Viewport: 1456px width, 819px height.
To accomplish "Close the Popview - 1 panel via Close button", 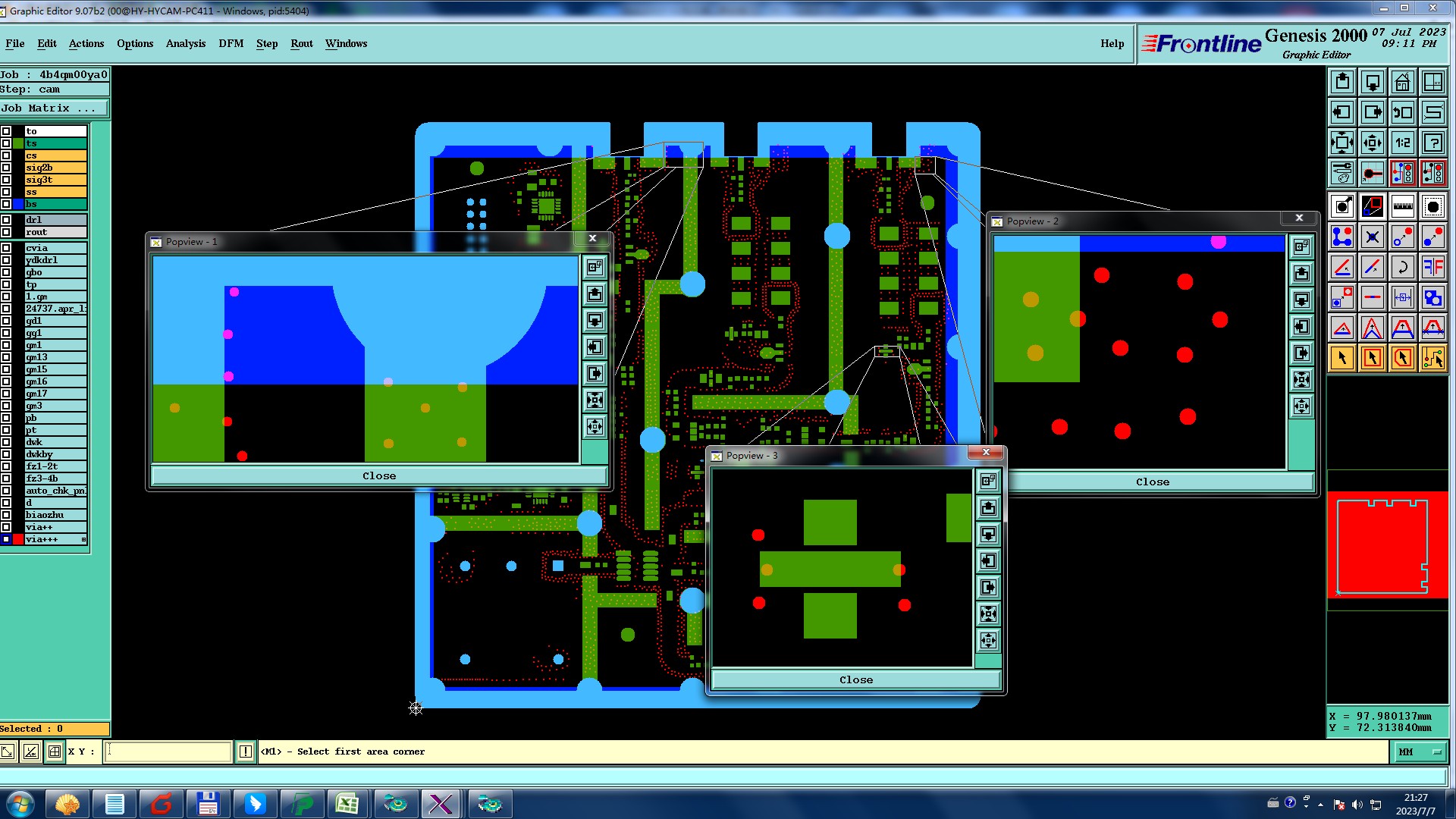I will click(x=378, y=475).
